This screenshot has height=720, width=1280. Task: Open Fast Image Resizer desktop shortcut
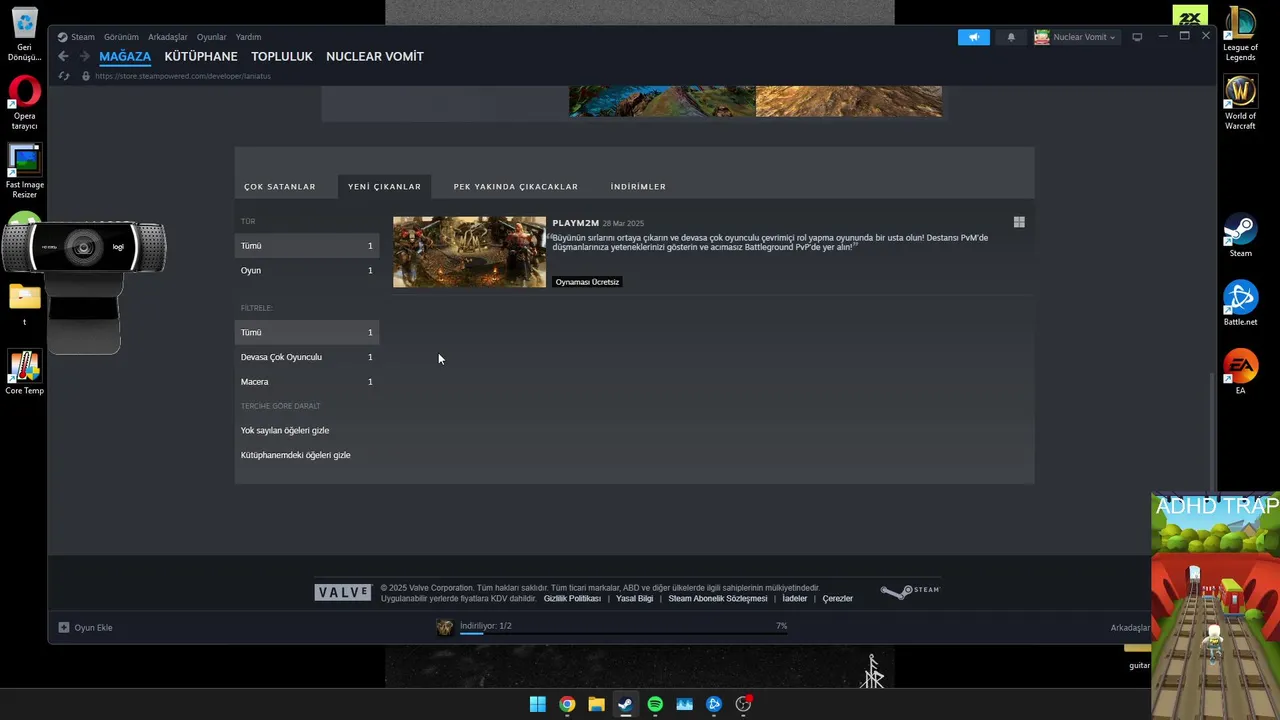[x=24, y=172]
